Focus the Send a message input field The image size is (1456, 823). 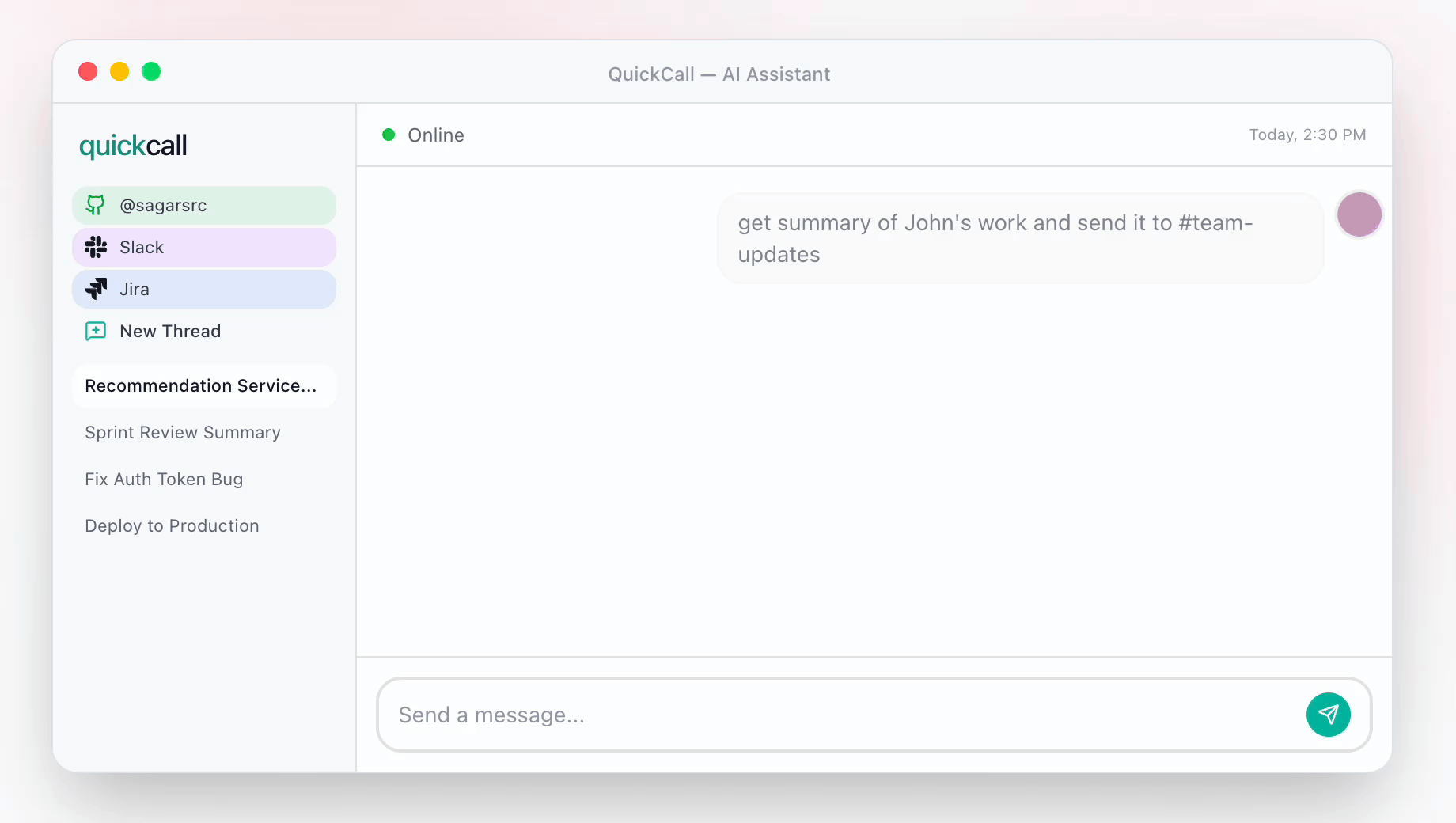pos(839,715)
